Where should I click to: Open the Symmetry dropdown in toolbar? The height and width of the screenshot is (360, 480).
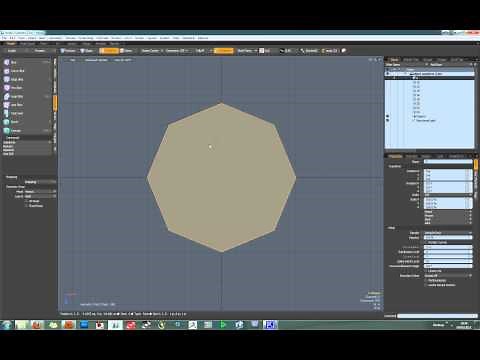click(178, 51)
